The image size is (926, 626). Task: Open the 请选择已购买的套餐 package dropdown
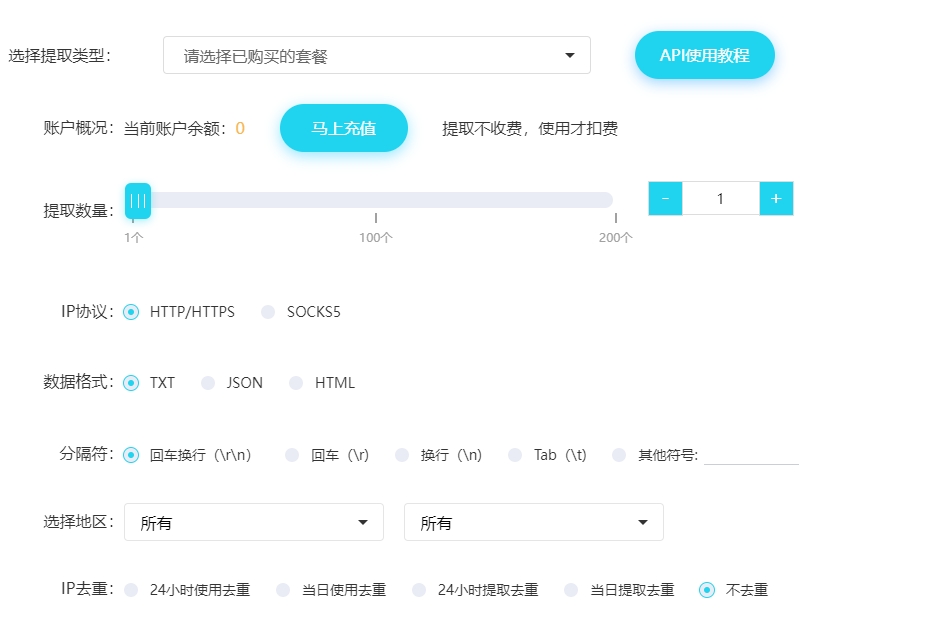point(377,56)
